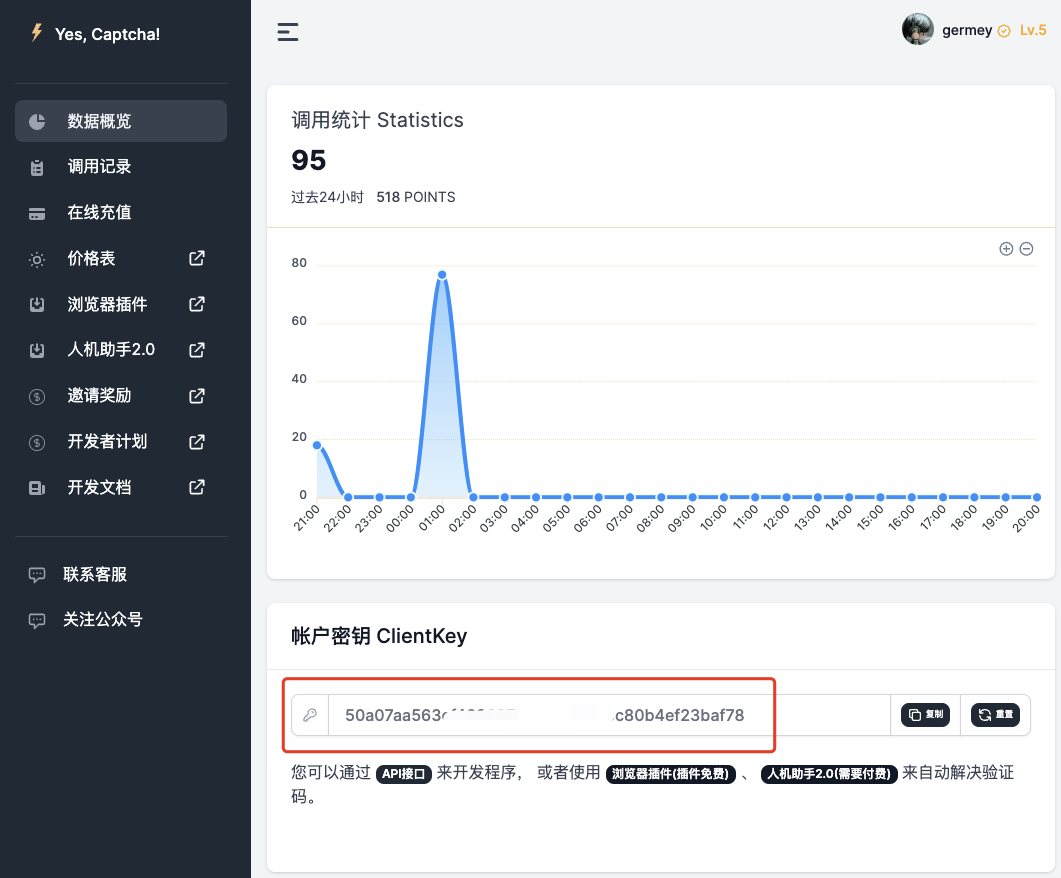Go to 在线充值 recharge page
Viewport: 1061px width, 878px height.
pyautogui.click(x=120, y=213)
